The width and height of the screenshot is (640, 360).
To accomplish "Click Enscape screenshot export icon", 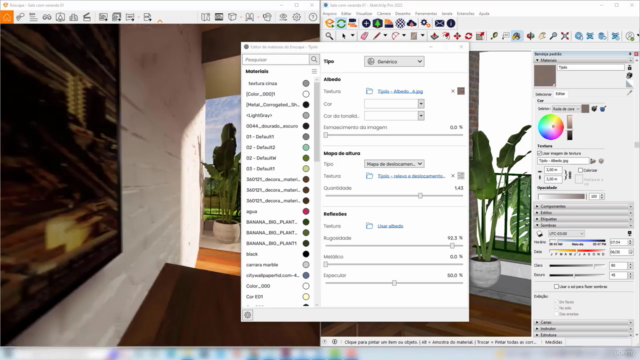I will click(103, 17).
